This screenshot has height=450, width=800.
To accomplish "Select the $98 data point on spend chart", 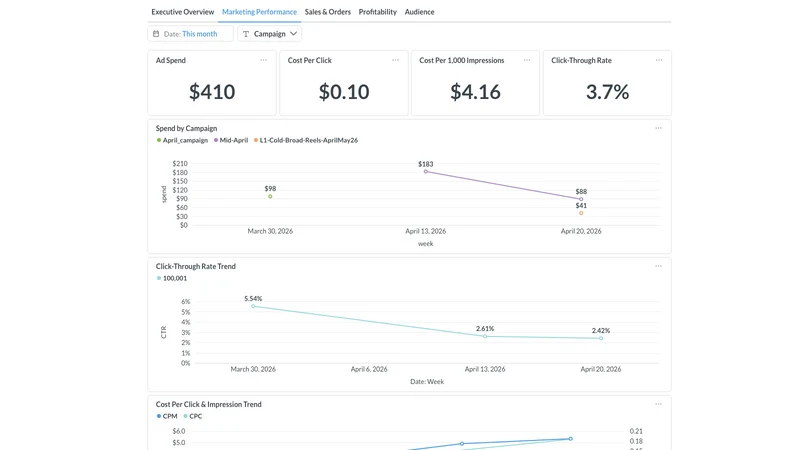I will click(270, 196).
